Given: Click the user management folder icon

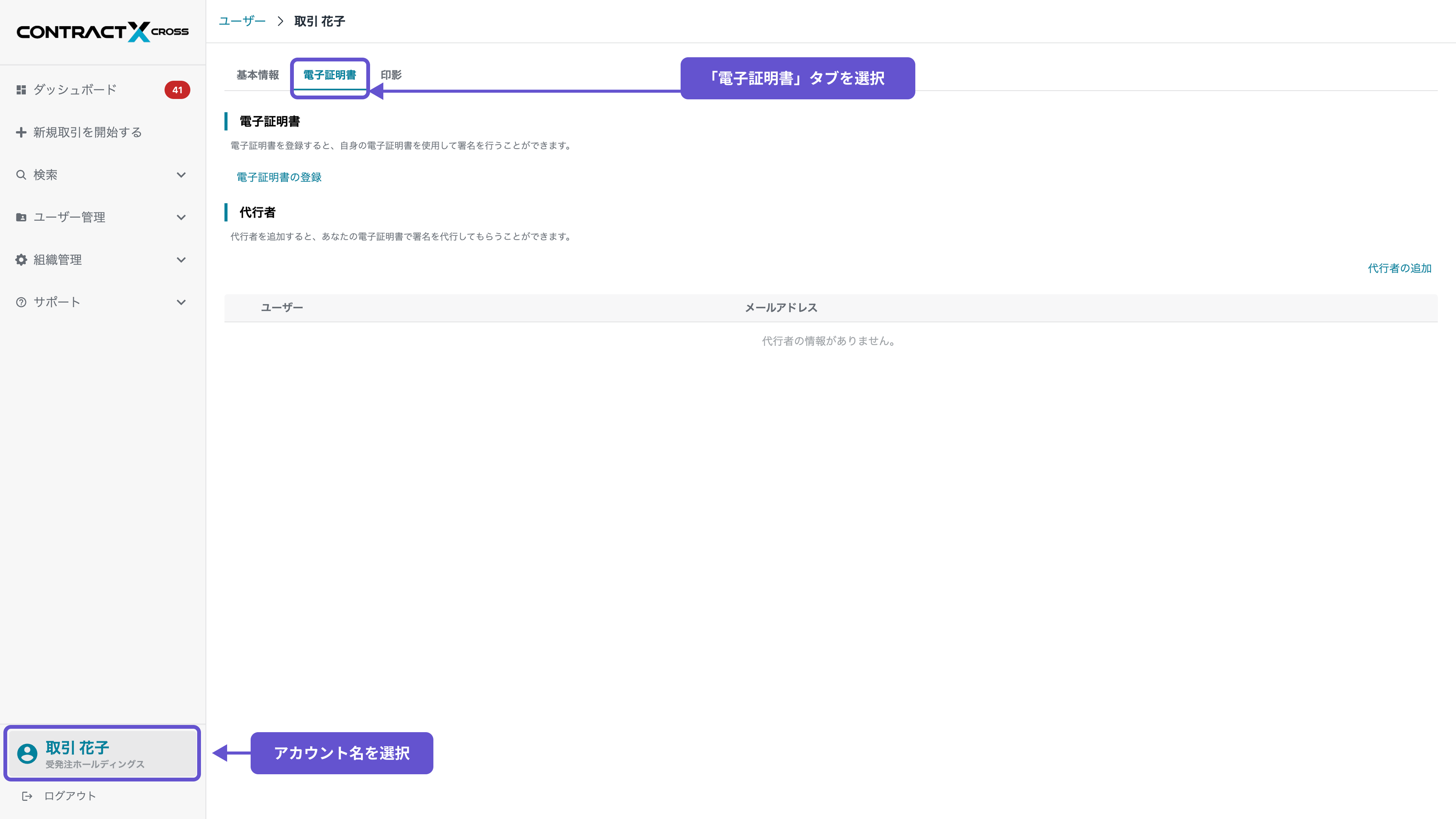Looking at the screenshot, I should (x=21, y=217).
